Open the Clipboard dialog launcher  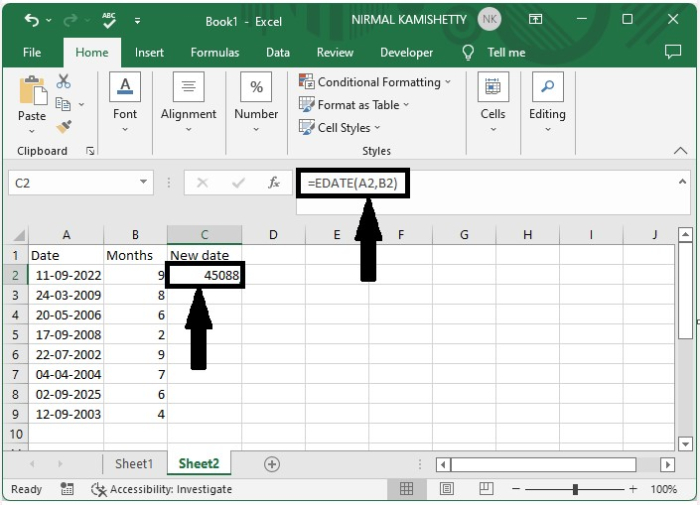click(x=90, y=151)
